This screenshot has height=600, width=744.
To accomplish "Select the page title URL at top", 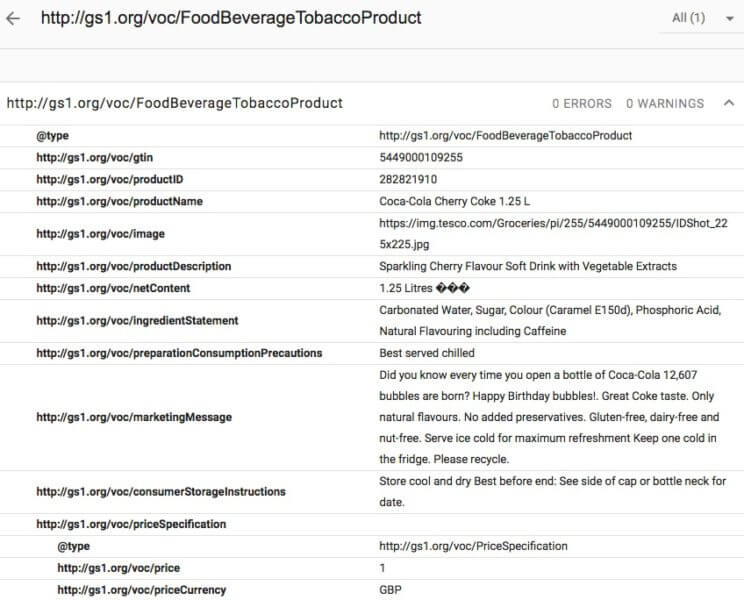I will click(x=231, y=18).
